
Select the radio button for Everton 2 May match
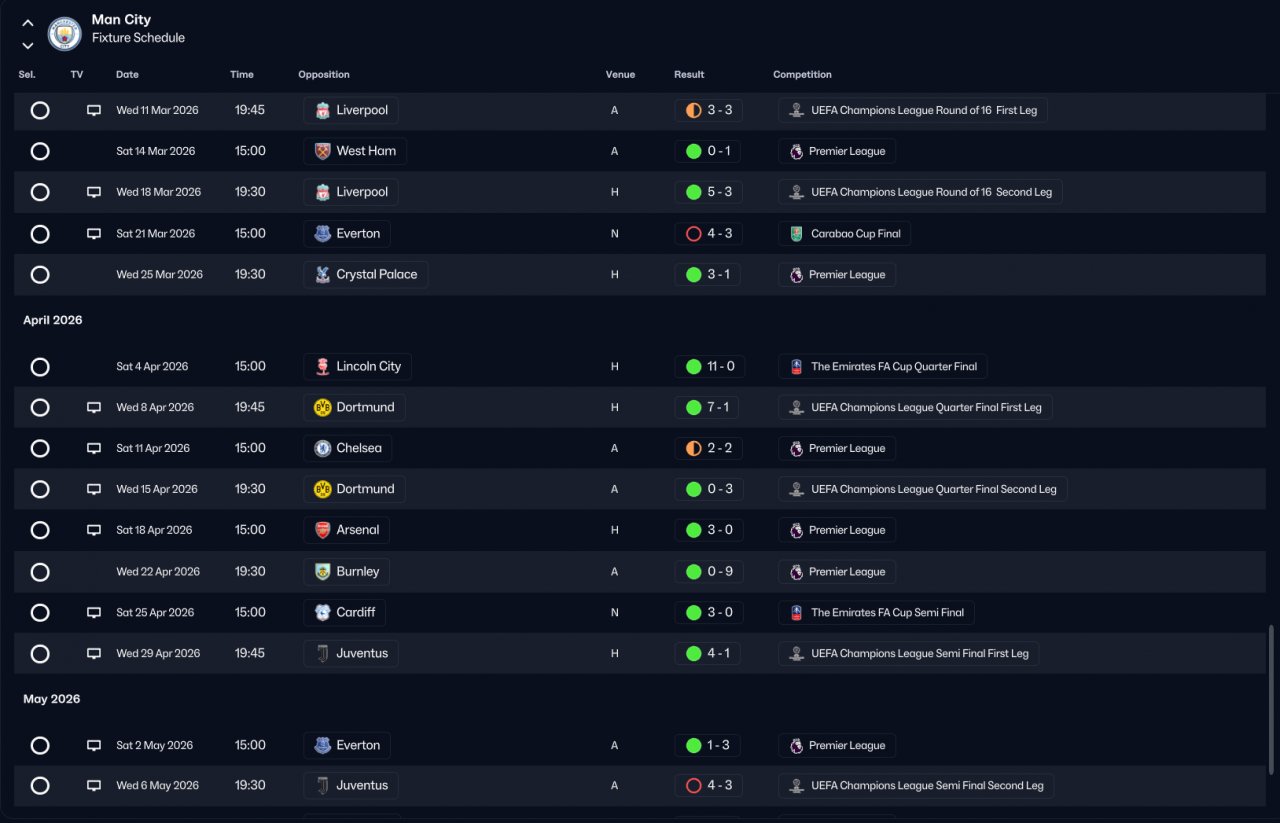tap(40, 745)
